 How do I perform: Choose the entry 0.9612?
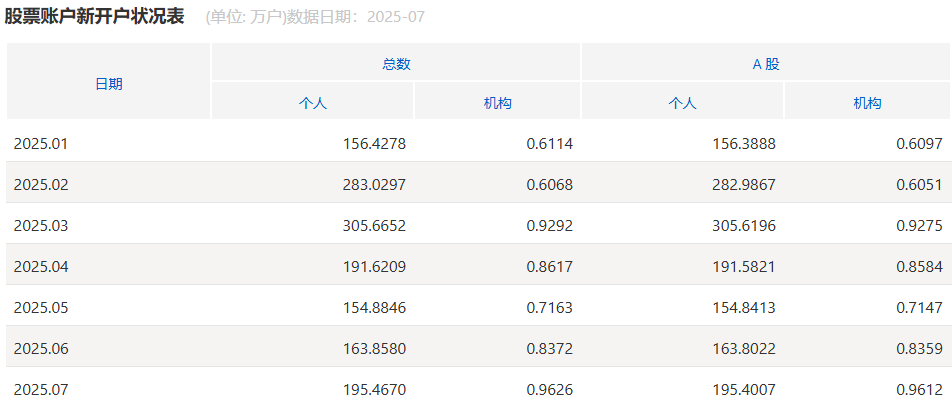[920, 390]
